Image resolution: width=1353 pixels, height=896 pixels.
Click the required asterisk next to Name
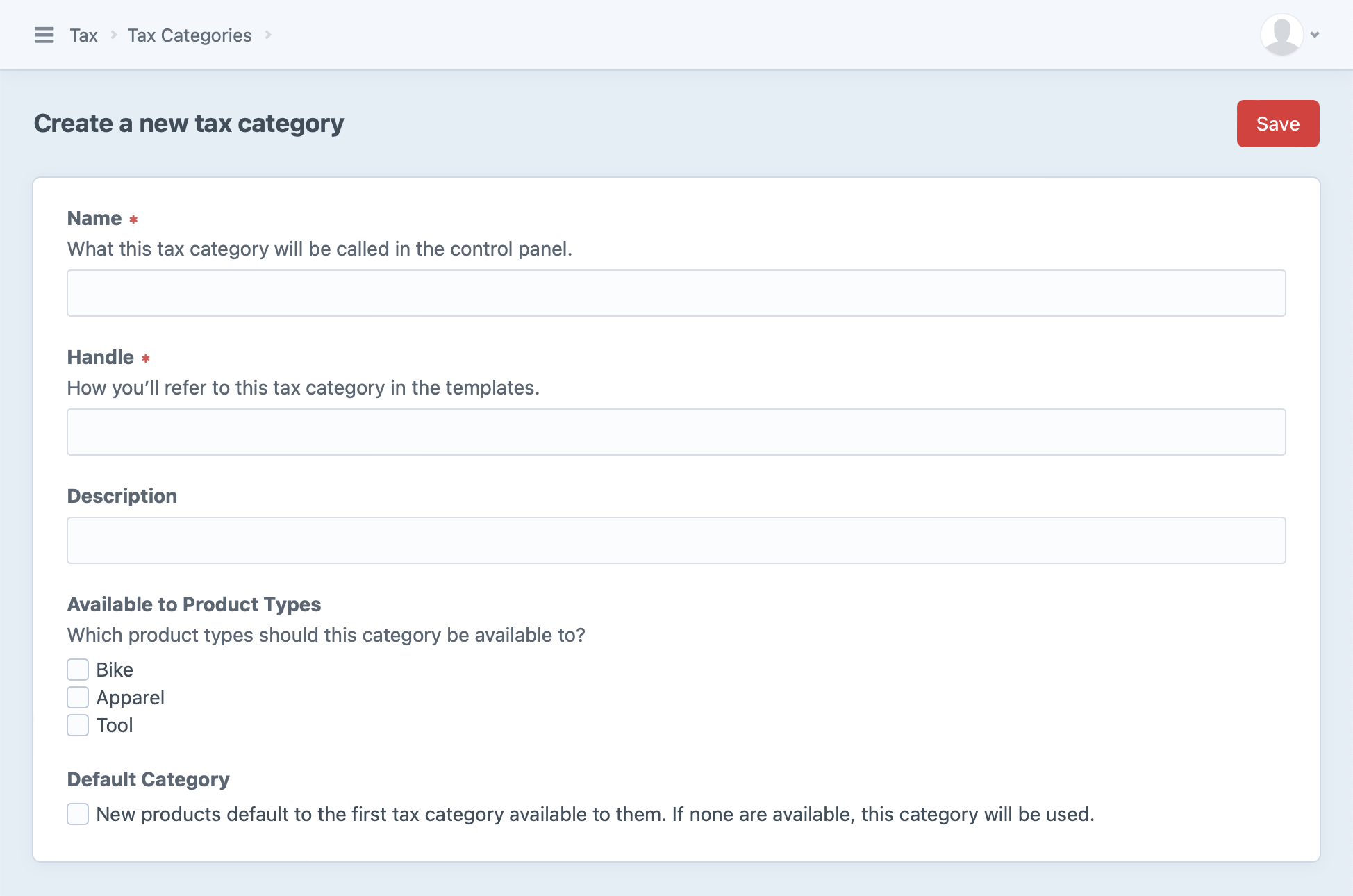pyautogui.click(x=133, y=219)
